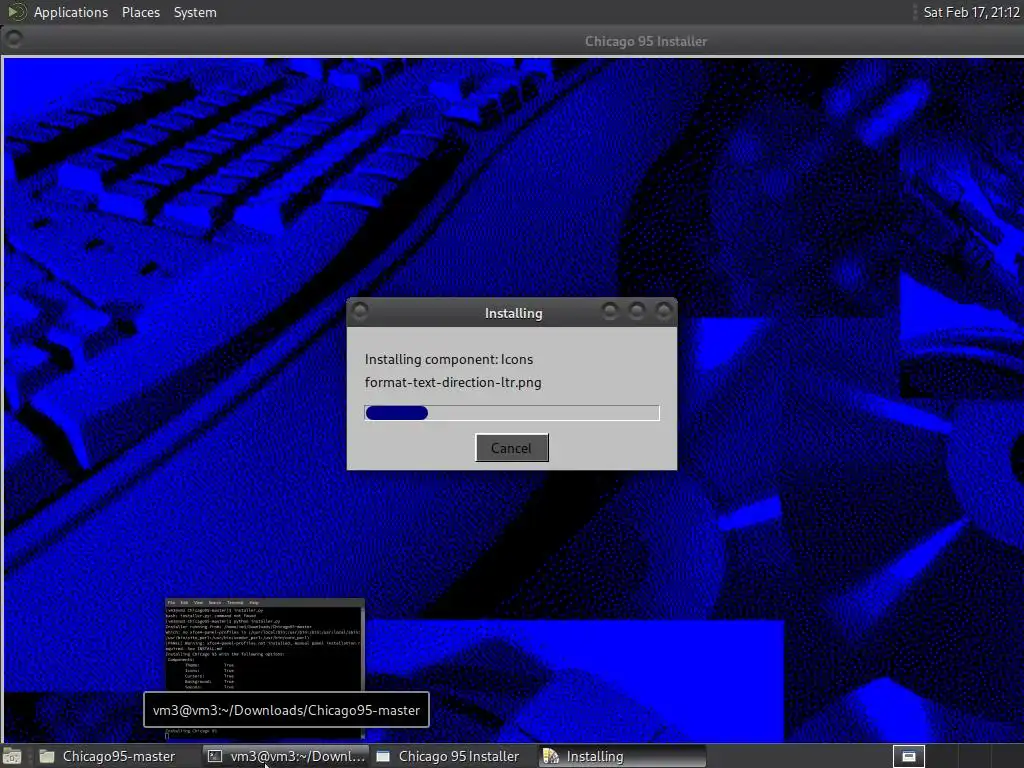Click the workspace switcher at bottom right
This screenshot has width=1024, height=768.
[x=908, y=756]
